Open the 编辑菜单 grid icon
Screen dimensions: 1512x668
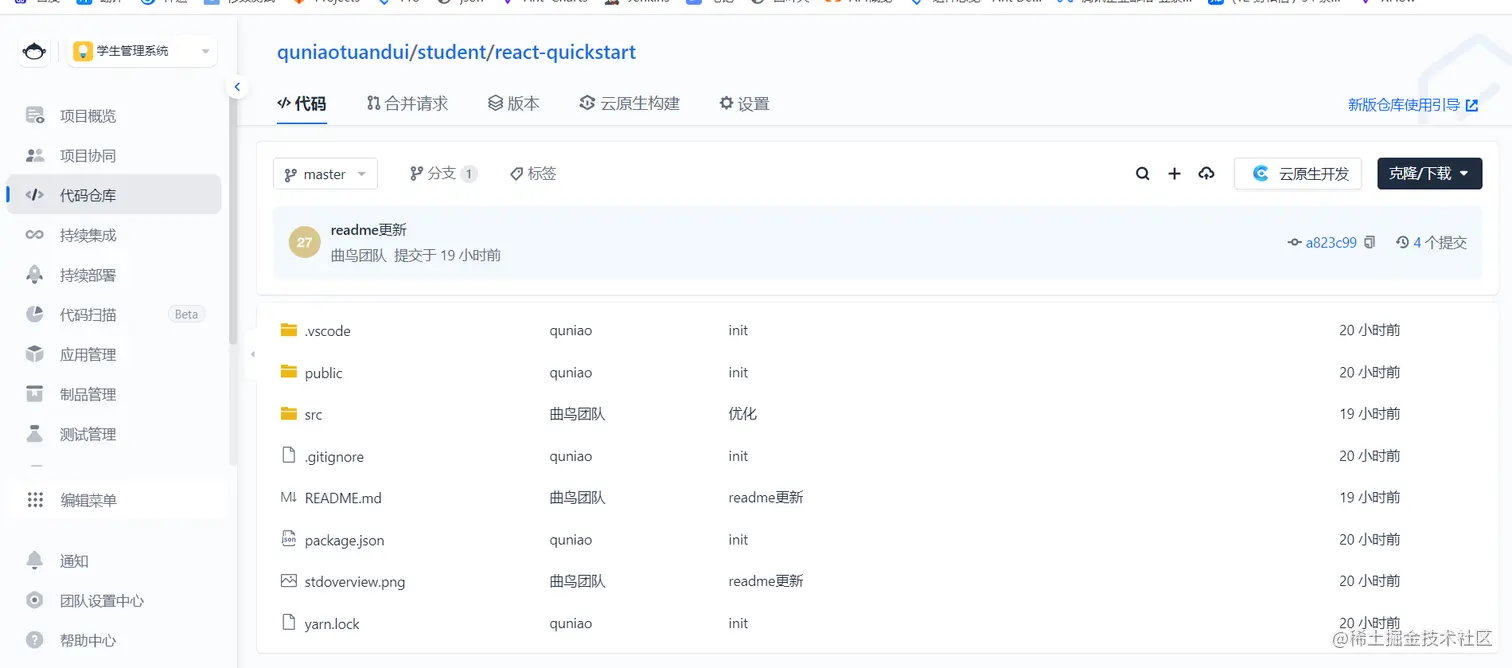click(x=35, y=500)
